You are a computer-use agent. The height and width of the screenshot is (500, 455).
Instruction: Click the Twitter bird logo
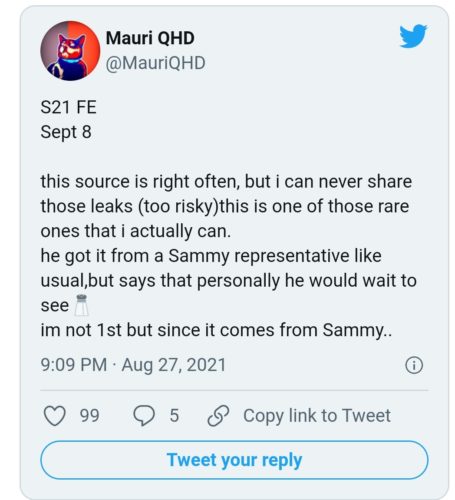(413, 36)
